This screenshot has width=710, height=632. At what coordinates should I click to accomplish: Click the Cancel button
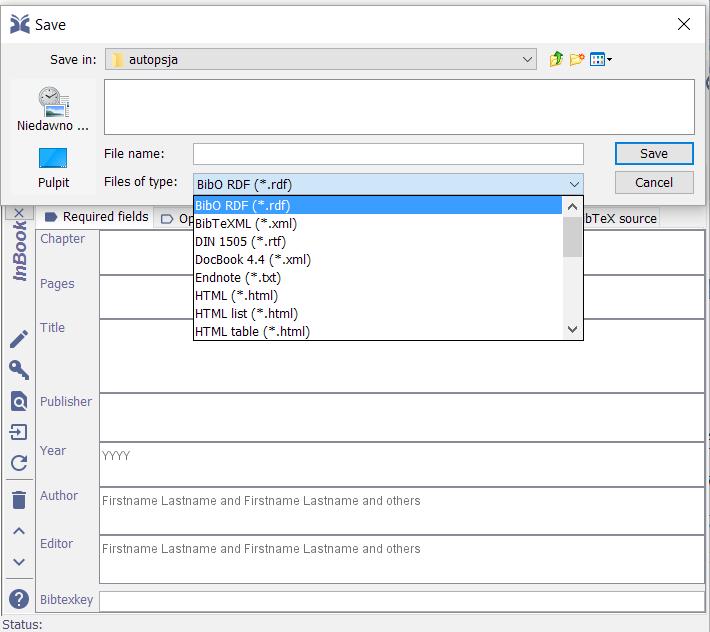click(654, 182)
